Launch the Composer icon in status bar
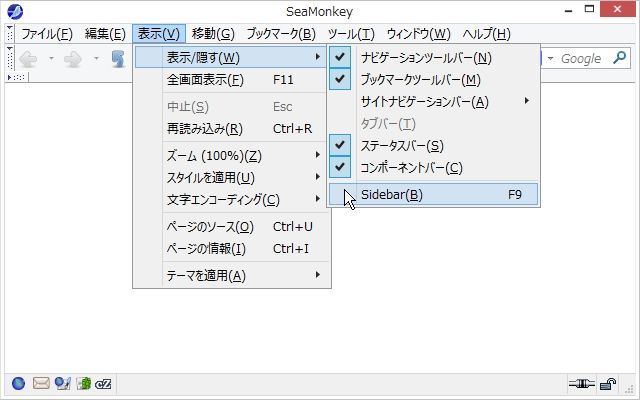This screenshot has width=640, height=400. [x=62, y=383]
